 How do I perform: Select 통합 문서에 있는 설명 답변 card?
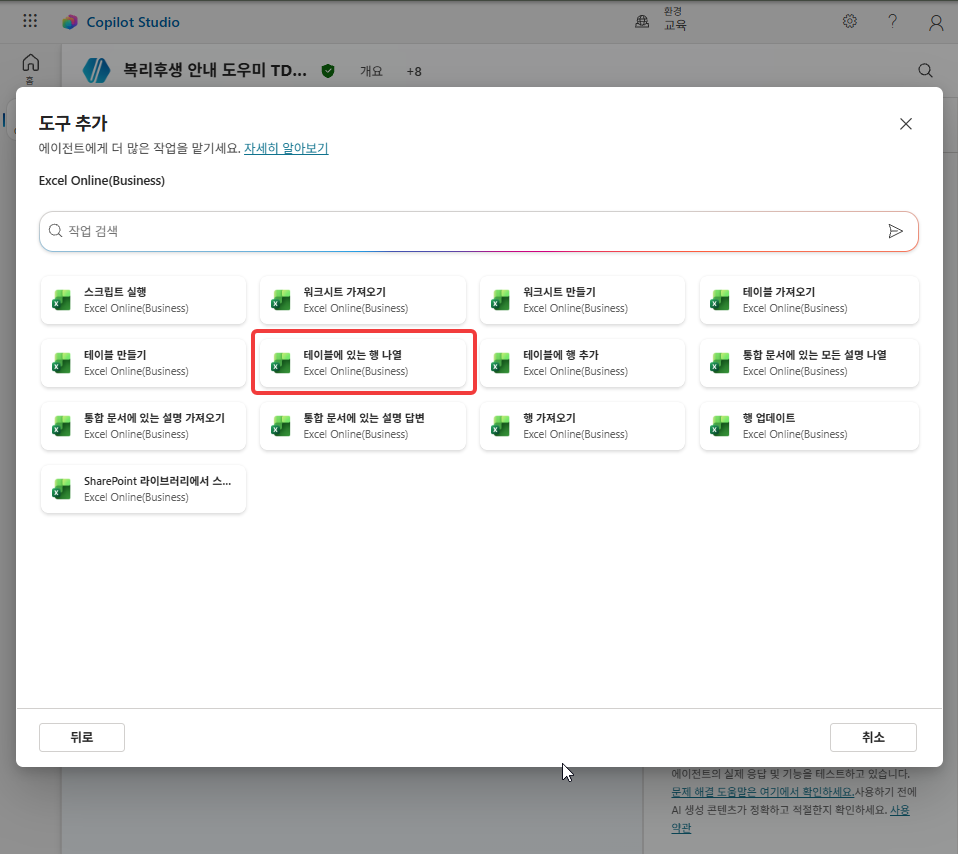click(363, 426)
